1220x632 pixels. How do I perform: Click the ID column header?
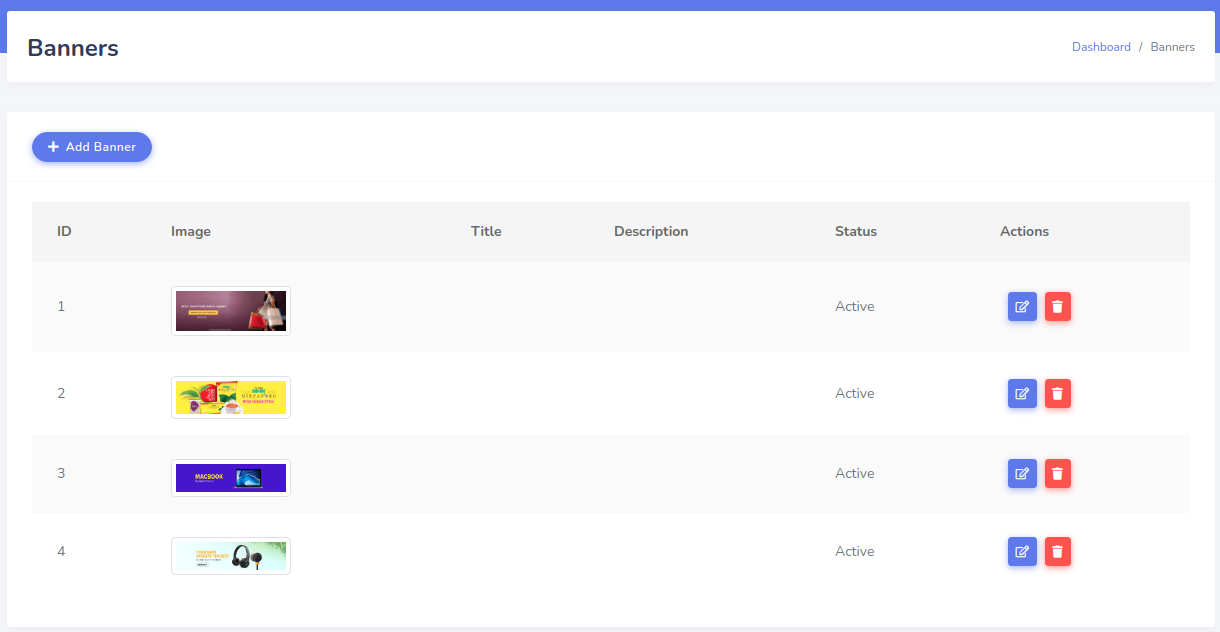(64, 231)
